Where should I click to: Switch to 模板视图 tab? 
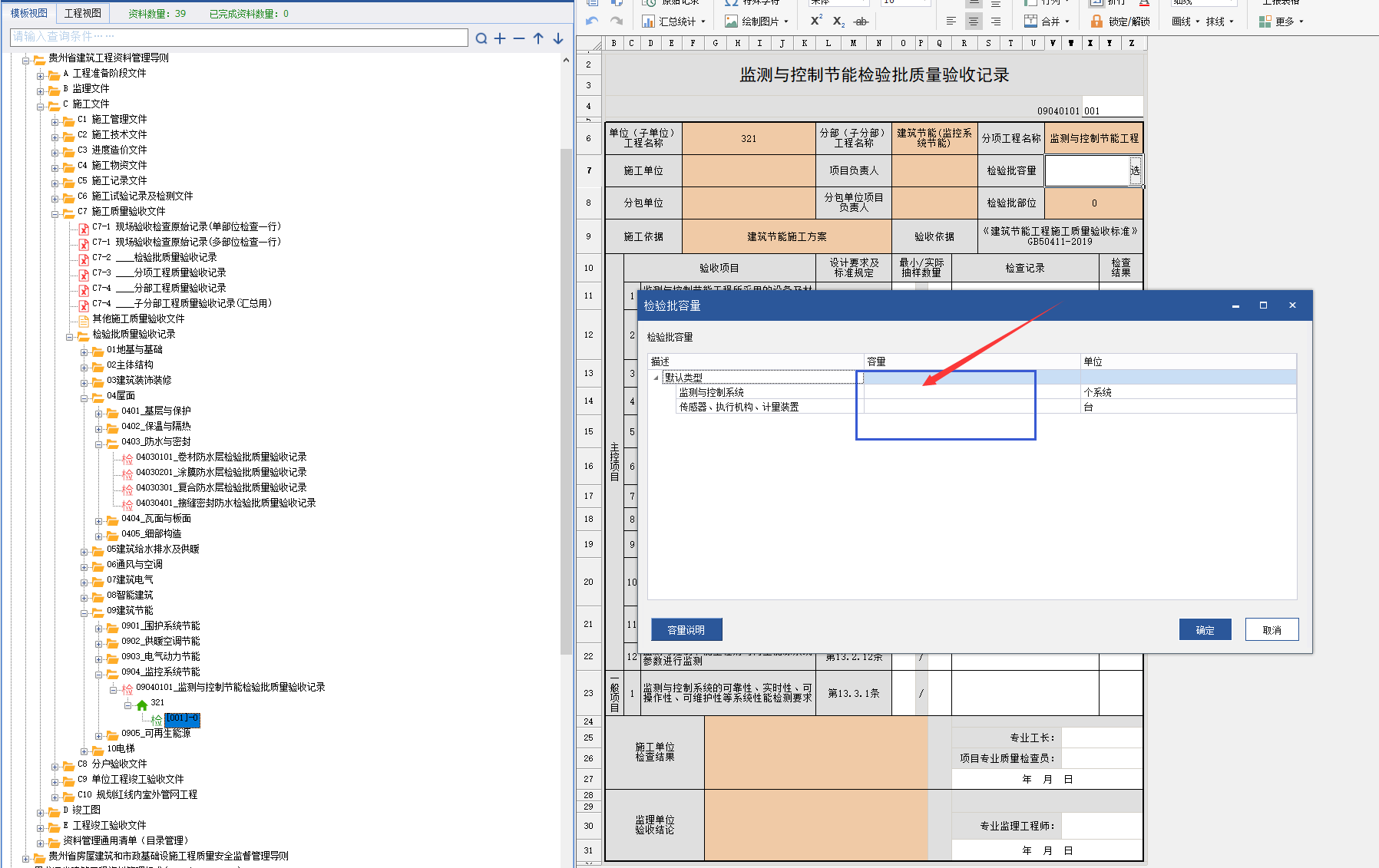click(28, 13)
